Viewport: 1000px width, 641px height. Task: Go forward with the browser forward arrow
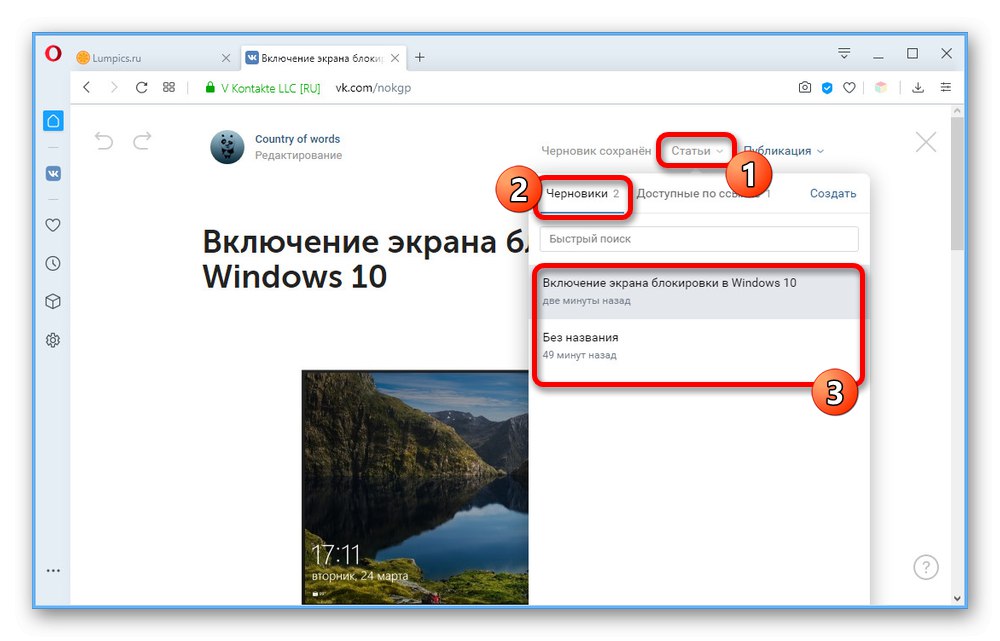tap(114, 87)
